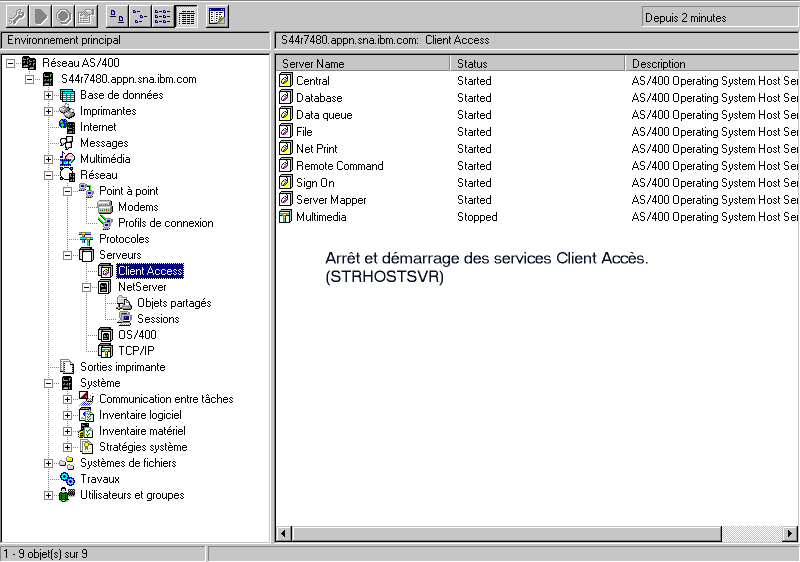The width and height of the screenshot is (800, 562).
Task: Click the TCP/IP server icon
Action: [x=105, y=351]
